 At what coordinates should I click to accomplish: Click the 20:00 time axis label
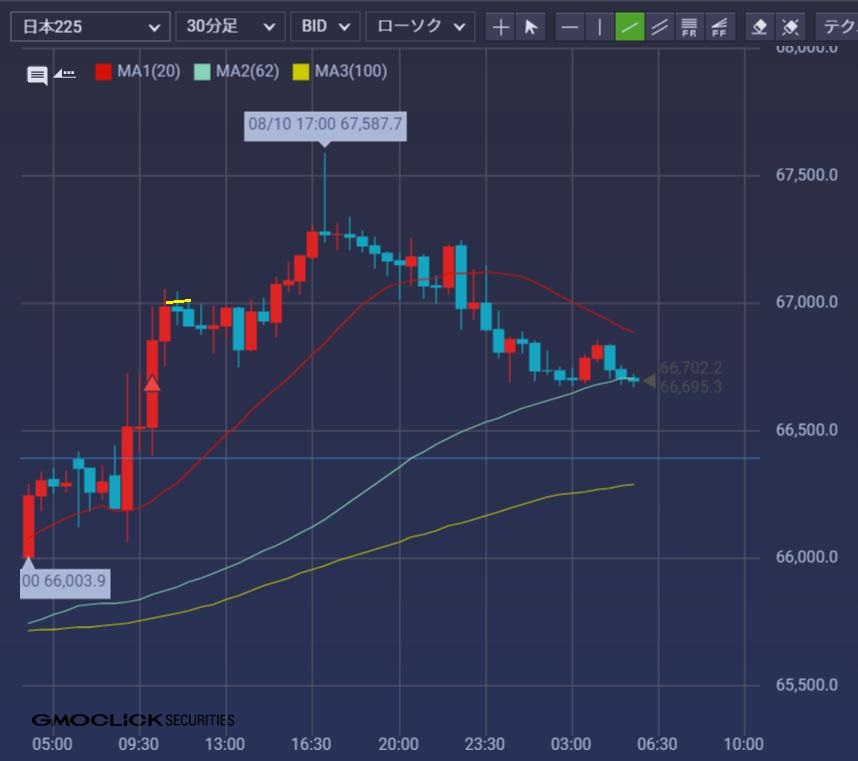pos(398,744)
